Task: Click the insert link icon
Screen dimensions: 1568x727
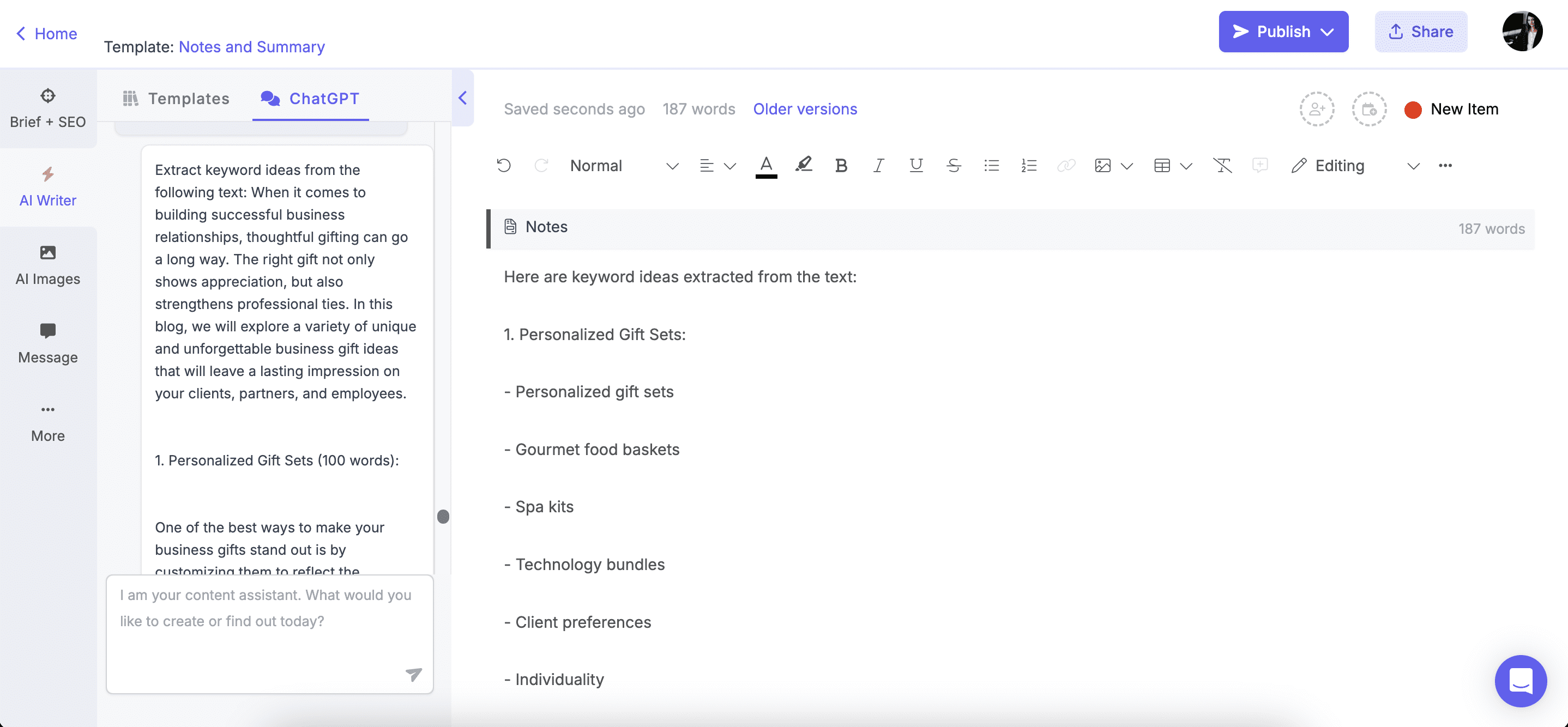Action: [1066, 166]
